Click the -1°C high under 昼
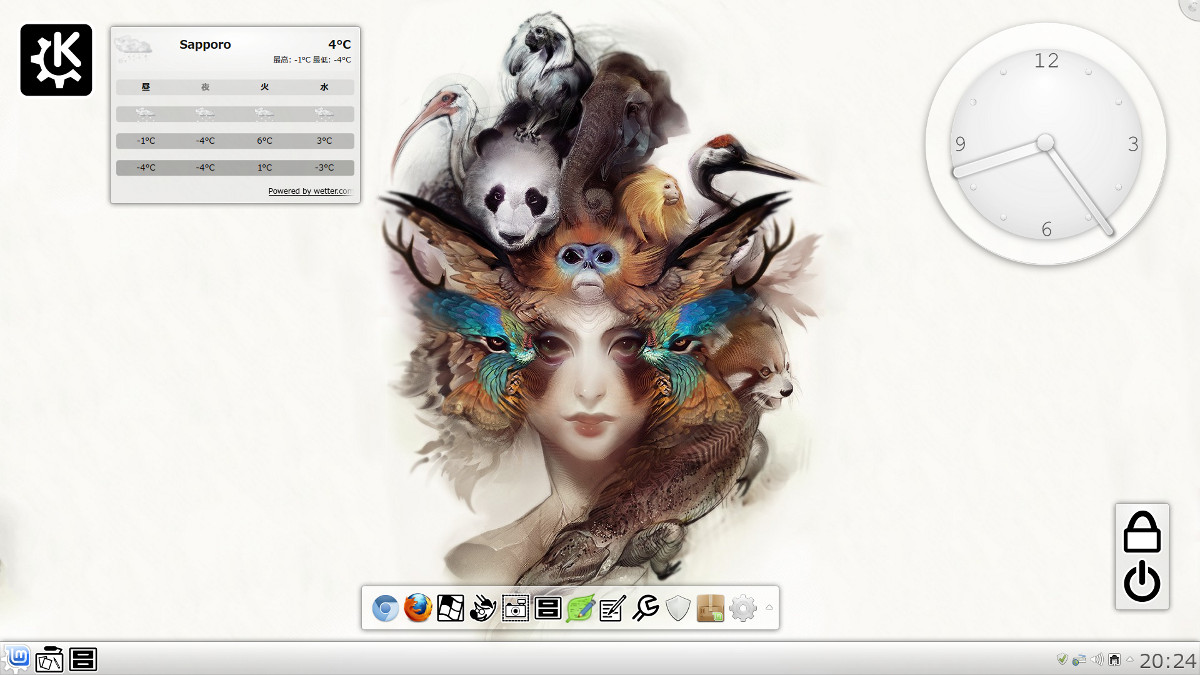The width and height of the screenshot is (1200, 675). tap(146, 141)
